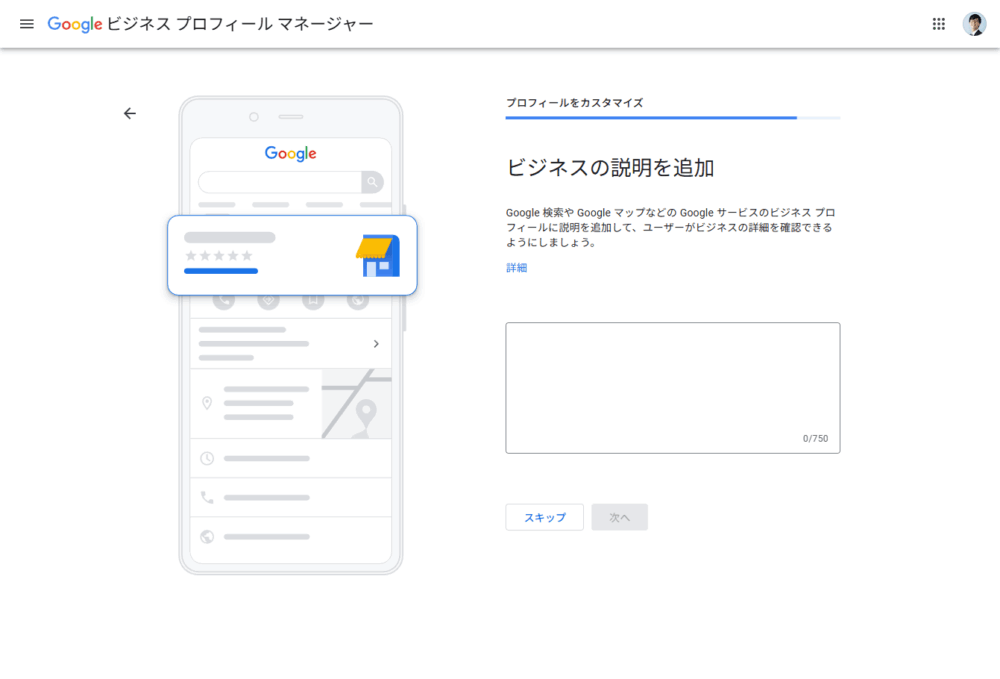This screenshot has width=1000, height=679.
Task: Click the map thumbnail in phone mockup
Action: pyautogui.click(x=357, y=404)
